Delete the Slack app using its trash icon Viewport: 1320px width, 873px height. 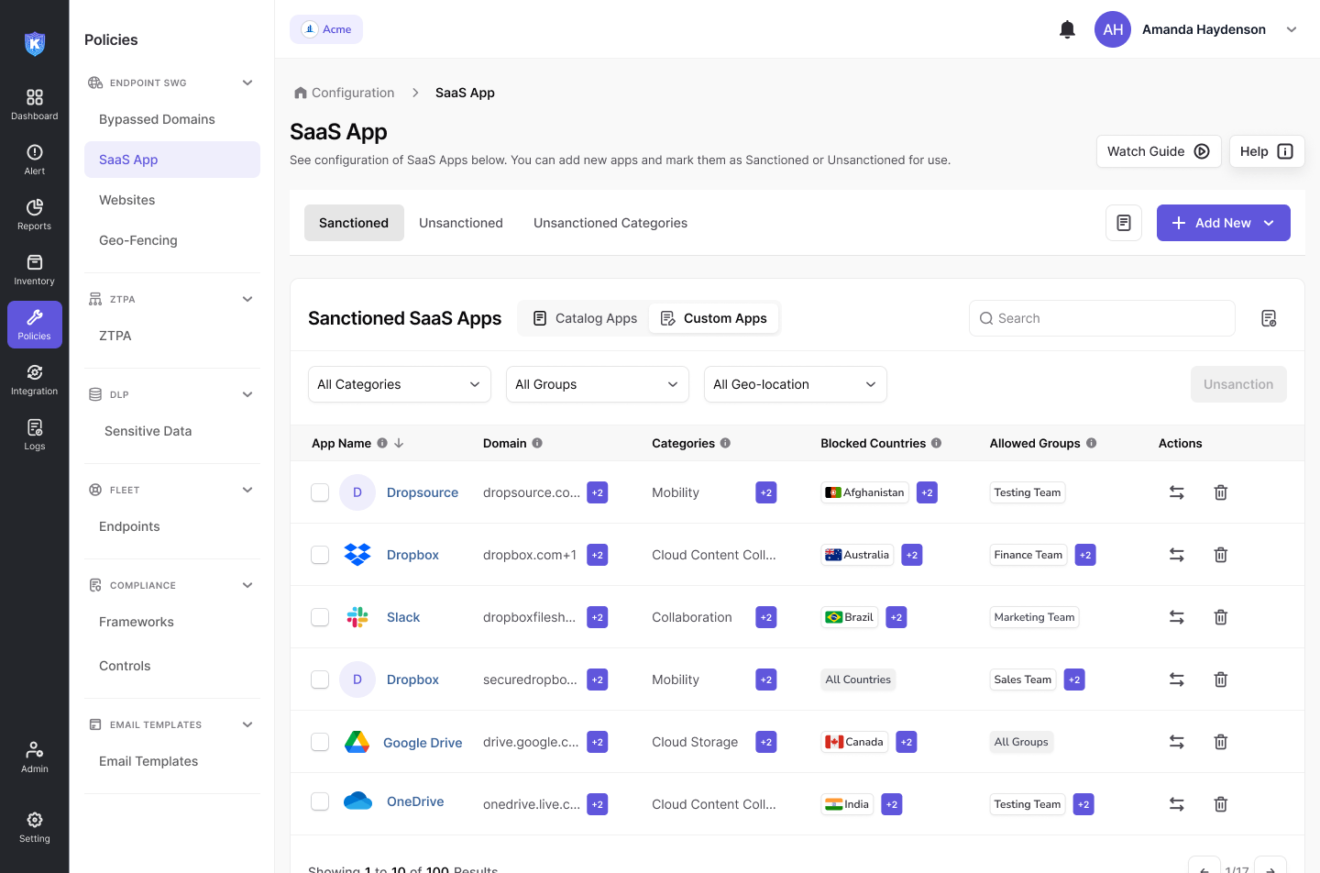click(1220, 617)
